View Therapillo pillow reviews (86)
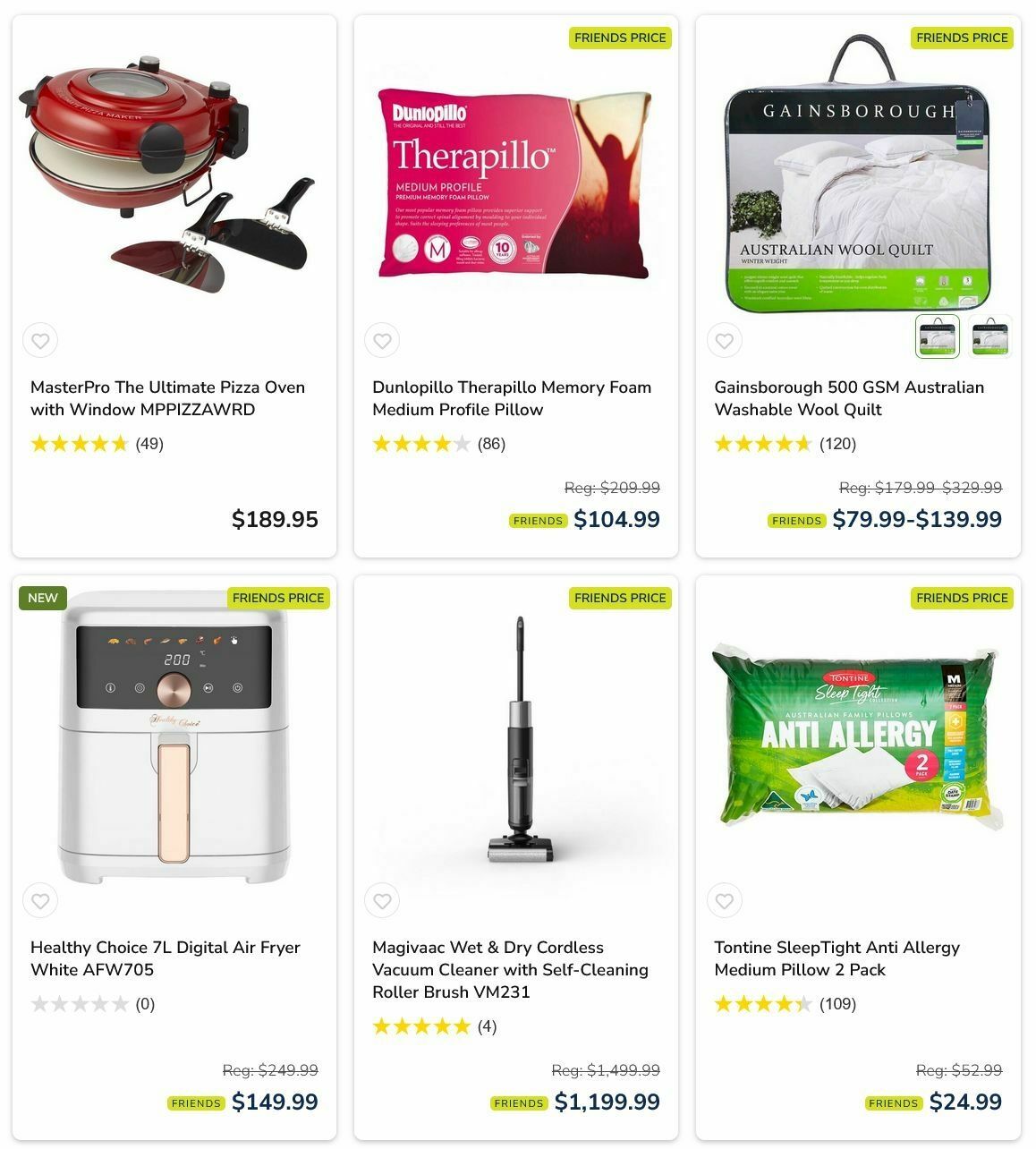This screenshot has height=1149, width=1036. pos(438,444)
